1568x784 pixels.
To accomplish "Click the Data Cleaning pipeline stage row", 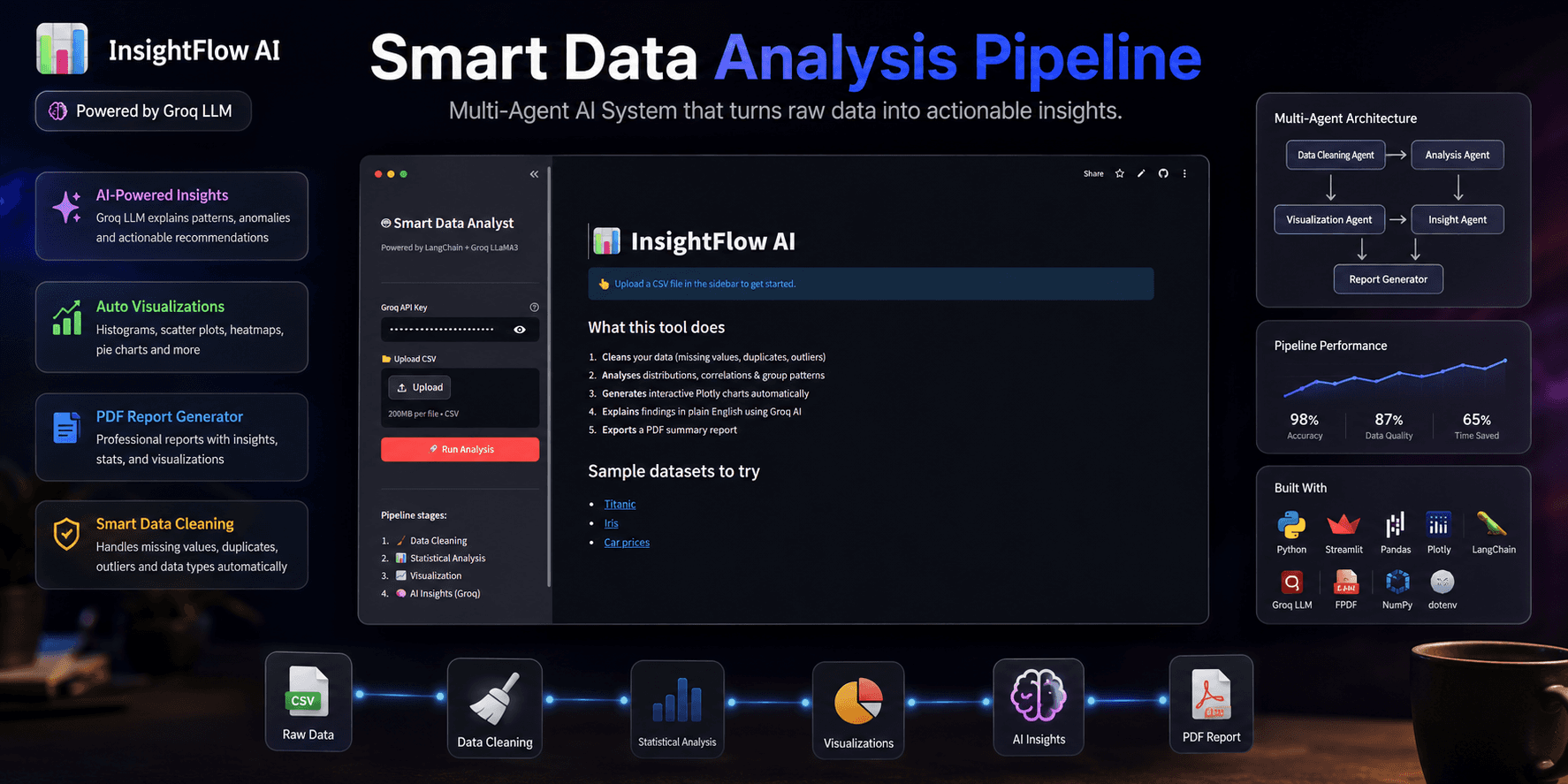I will pyautogui.click(x=431, y=541).
